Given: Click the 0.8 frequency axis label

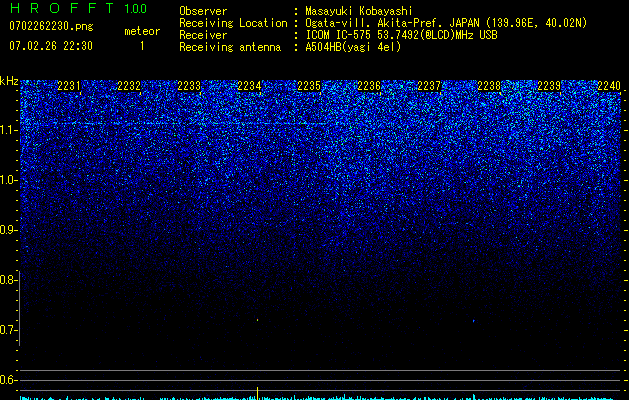Looking at the screenshot, I should (x=8, y=280).
